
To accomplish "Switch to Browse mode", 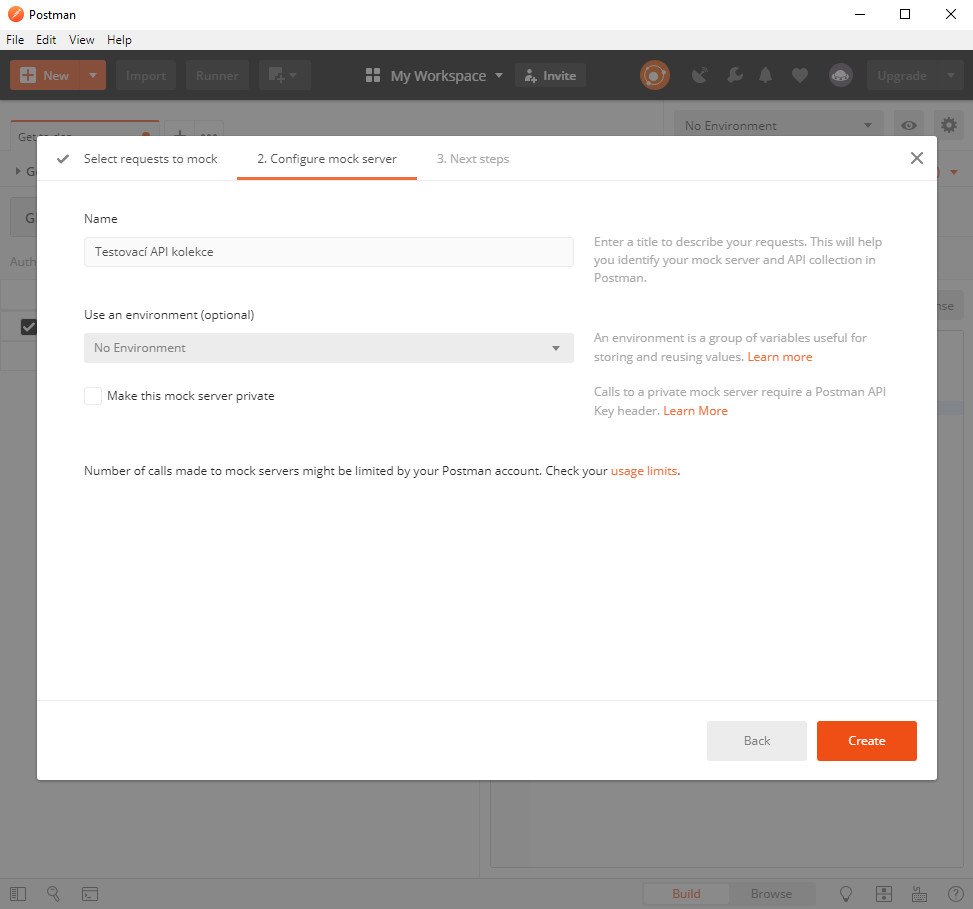I will point(771,893).
